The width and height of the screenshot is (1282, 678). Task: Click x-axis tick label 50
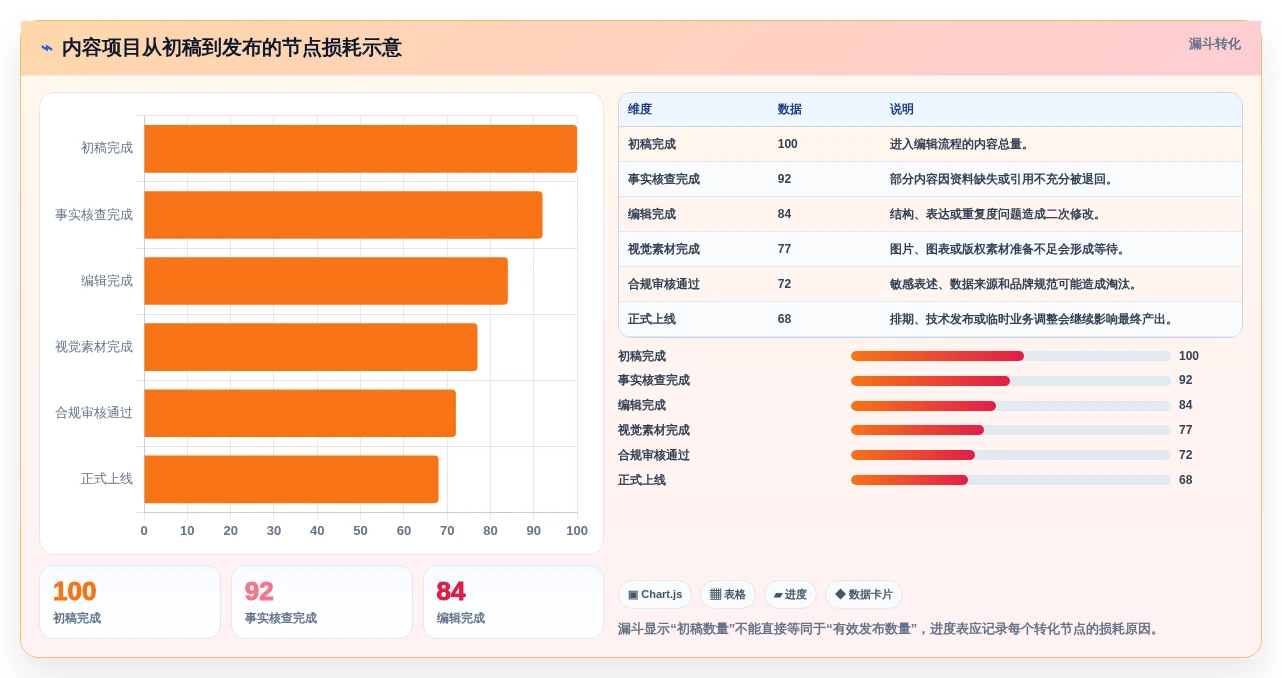coord(360,531)
